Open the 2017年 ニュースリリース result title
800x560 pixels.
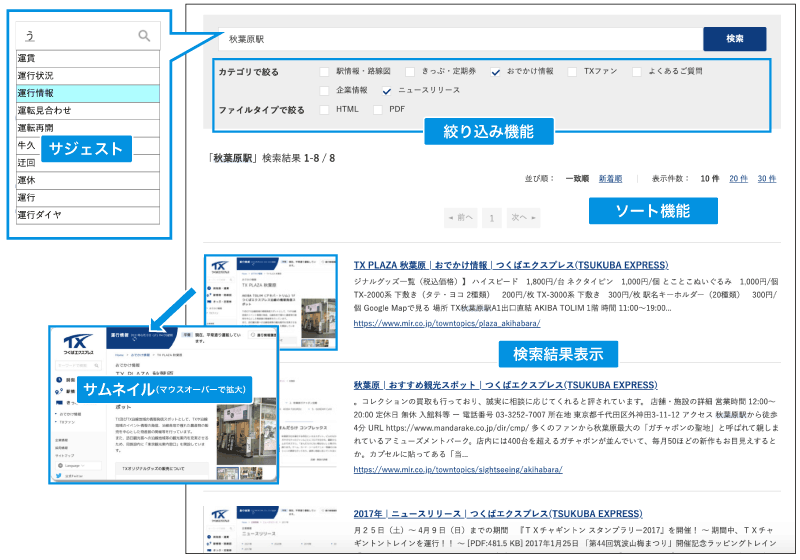coord(498,514)
